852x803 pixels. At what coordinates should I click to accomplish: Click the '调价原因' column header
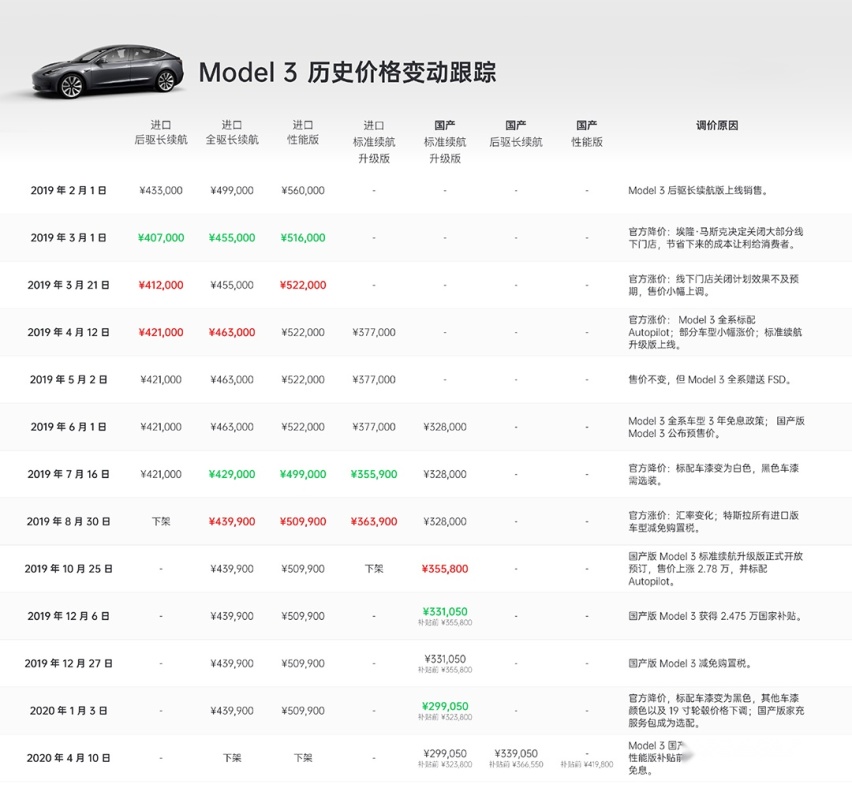(x=717, y=126)
